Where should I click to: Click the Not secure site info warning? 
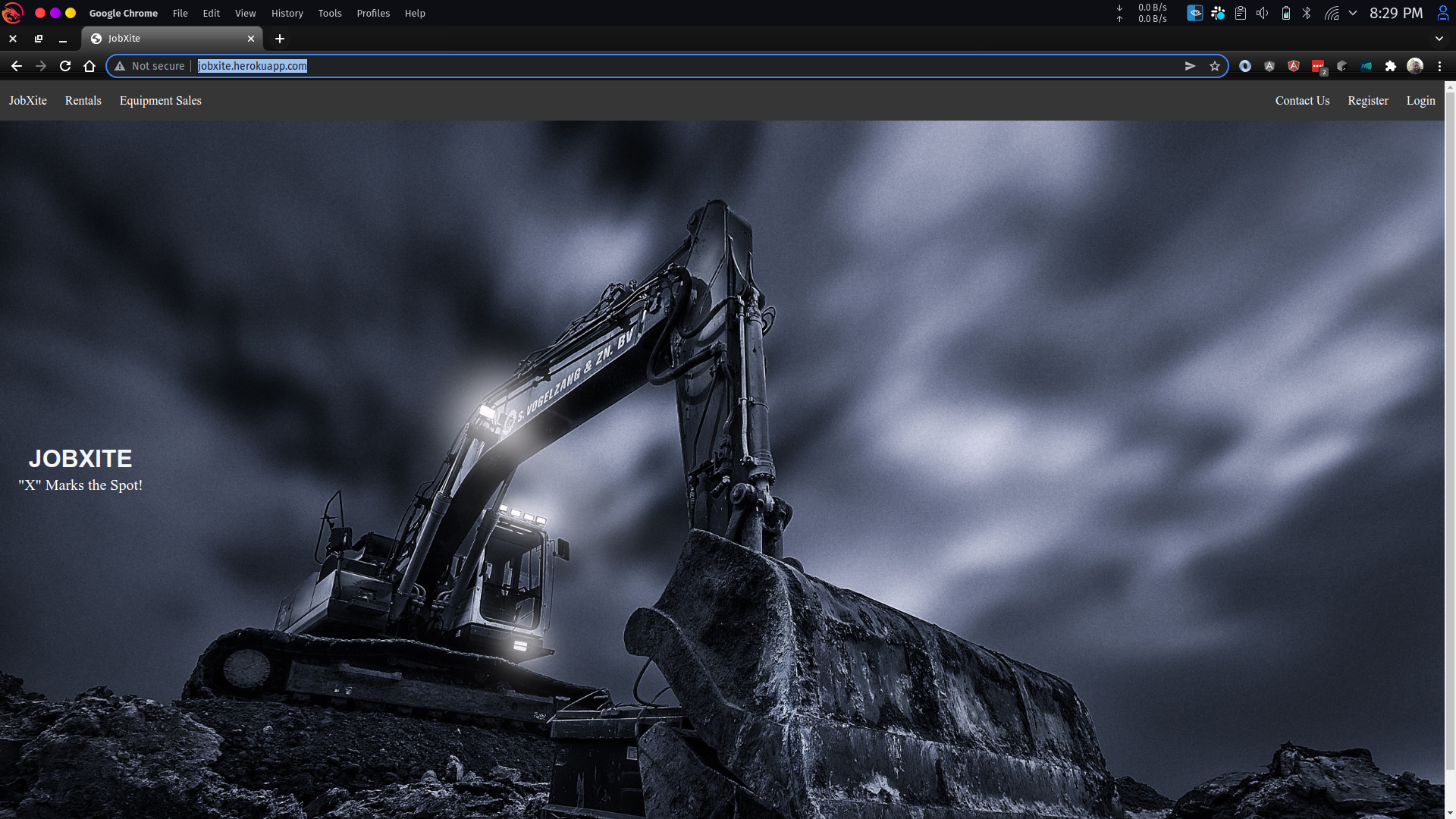(x=149, y=66)
